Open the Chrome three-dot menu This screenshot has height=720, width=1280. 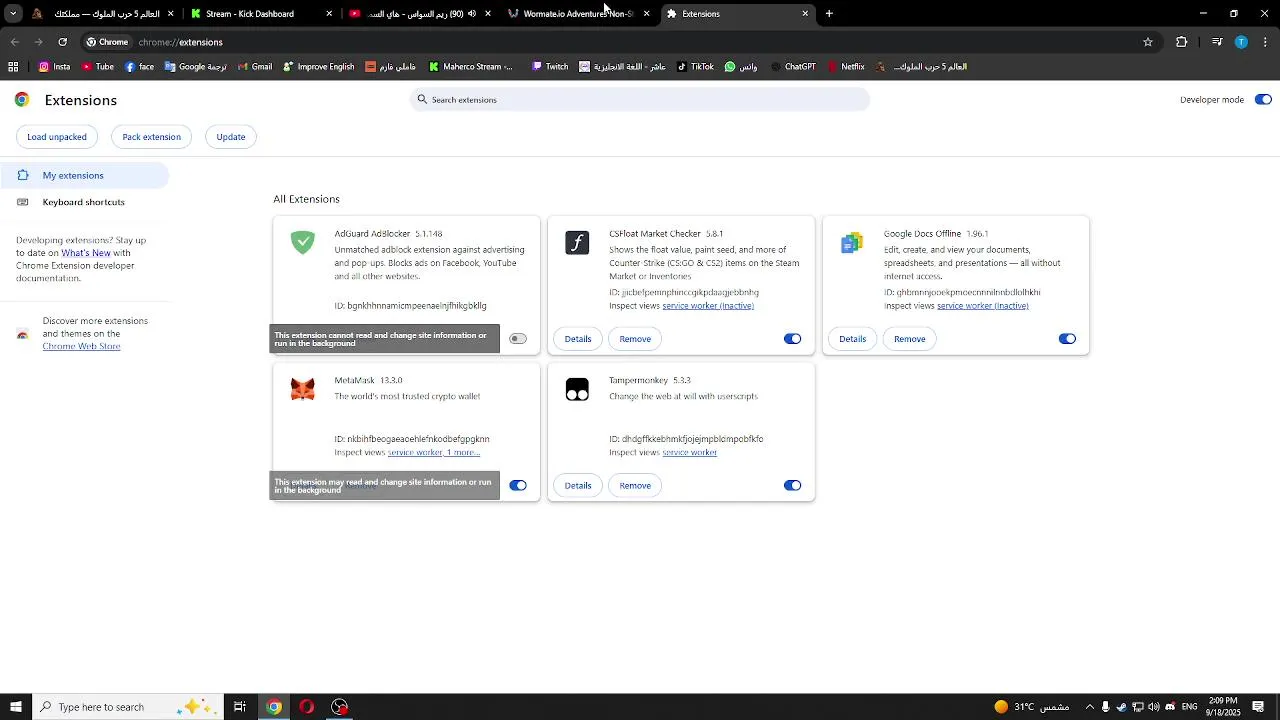pyautogui.click(x=1266, y=42)
